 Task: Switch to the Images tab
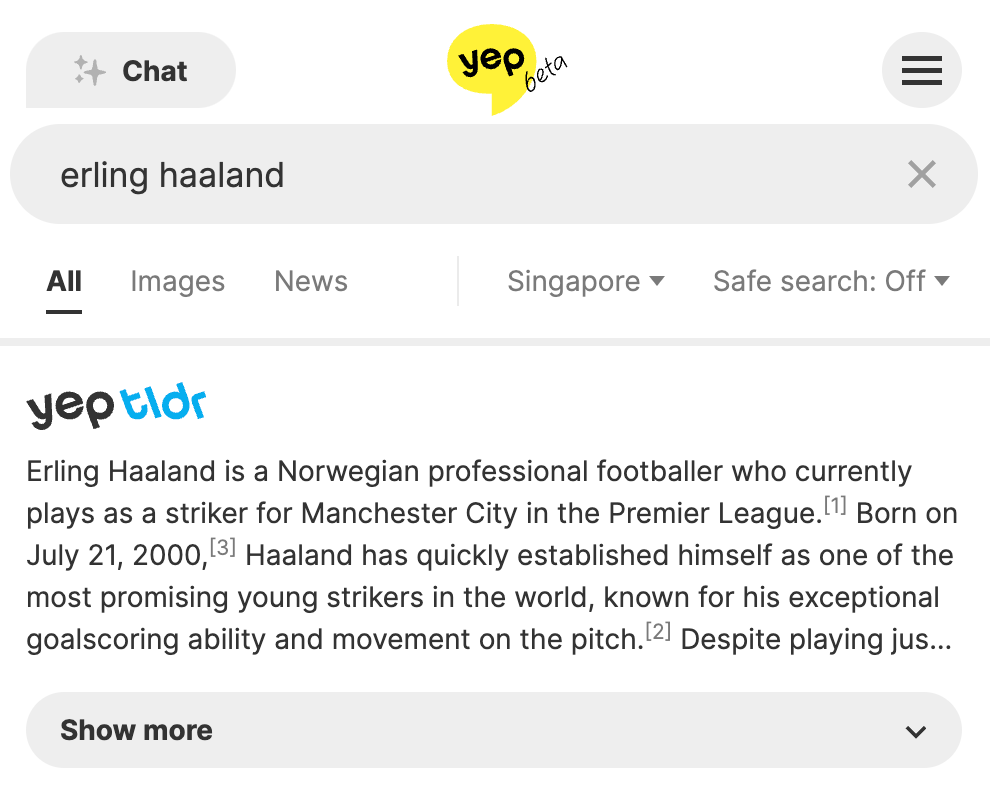pyautogui.click(x=177, y=281)
